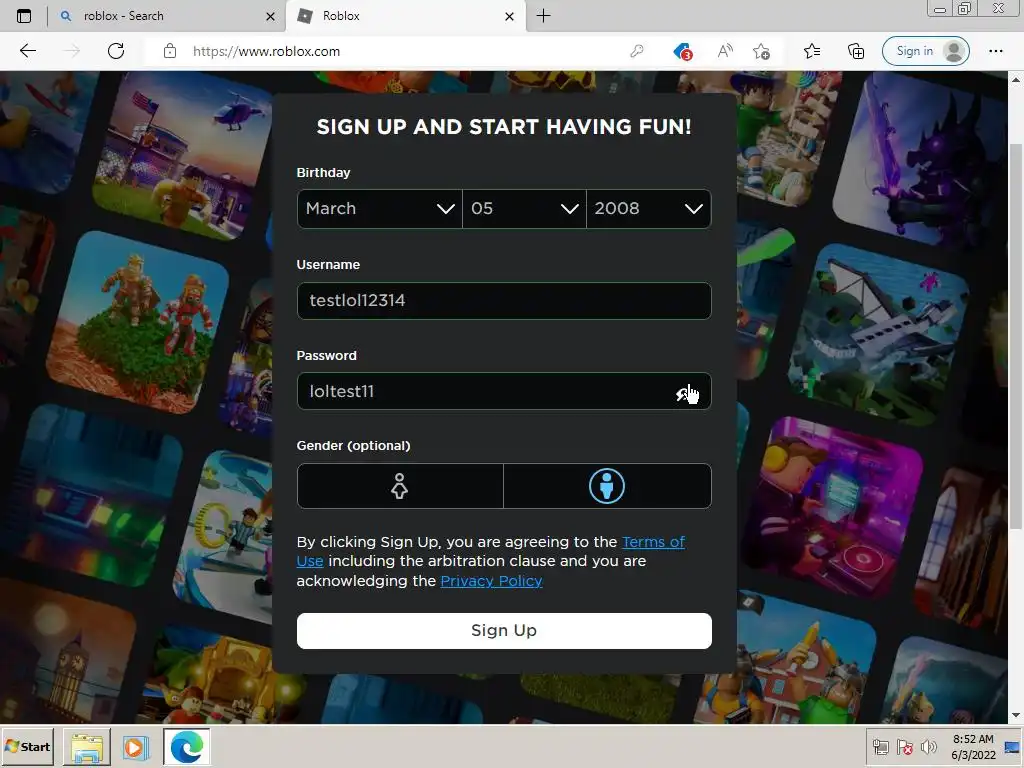The width and height of the screenshot is (1024, 768).
Task: Click the site lock icon in address bar
Action: [x=170, y=51]
